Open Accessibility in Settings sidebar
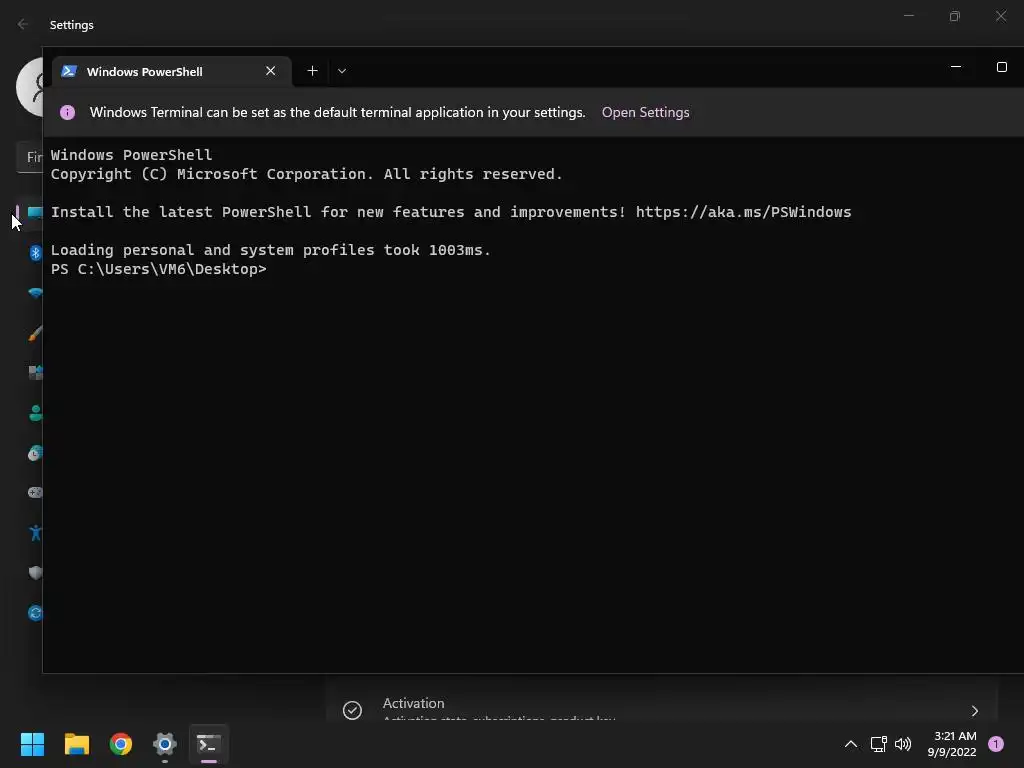The image size is (1024, 768). [35, 533]
